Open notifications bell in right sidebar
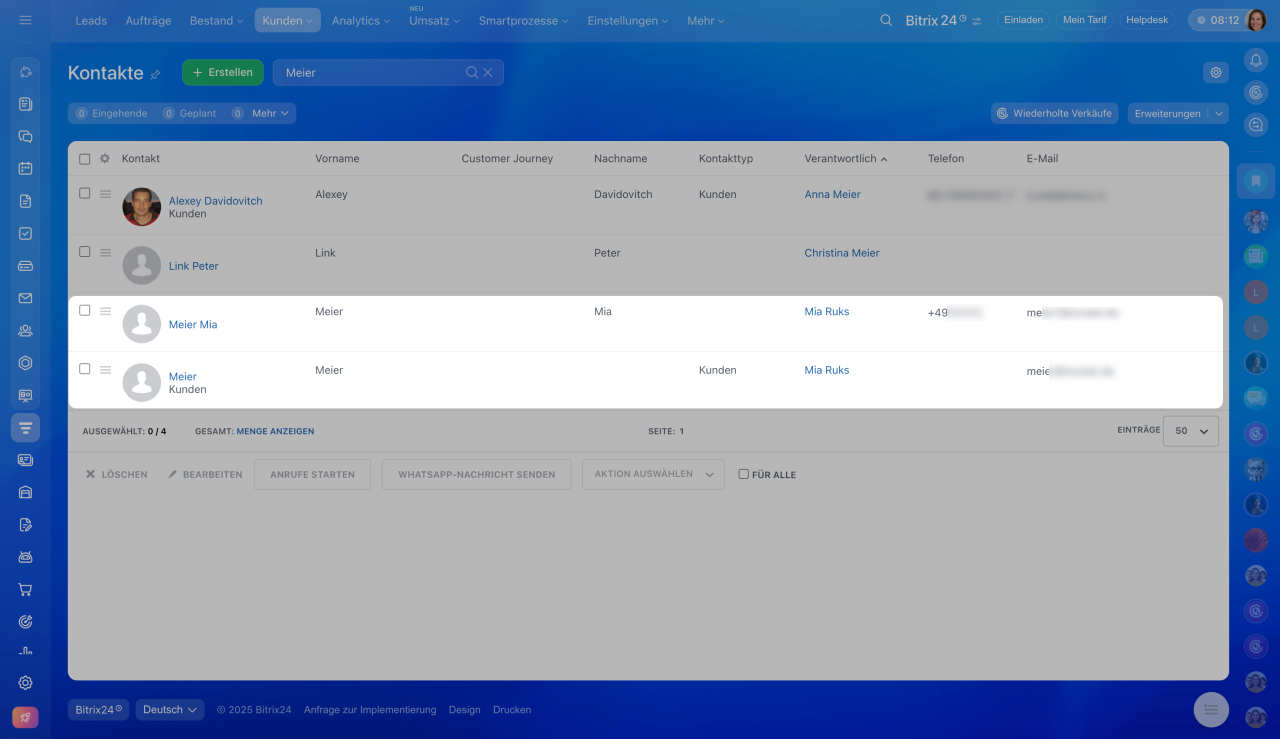This screenshot has width=1280, height=739. coord(1256,60)
